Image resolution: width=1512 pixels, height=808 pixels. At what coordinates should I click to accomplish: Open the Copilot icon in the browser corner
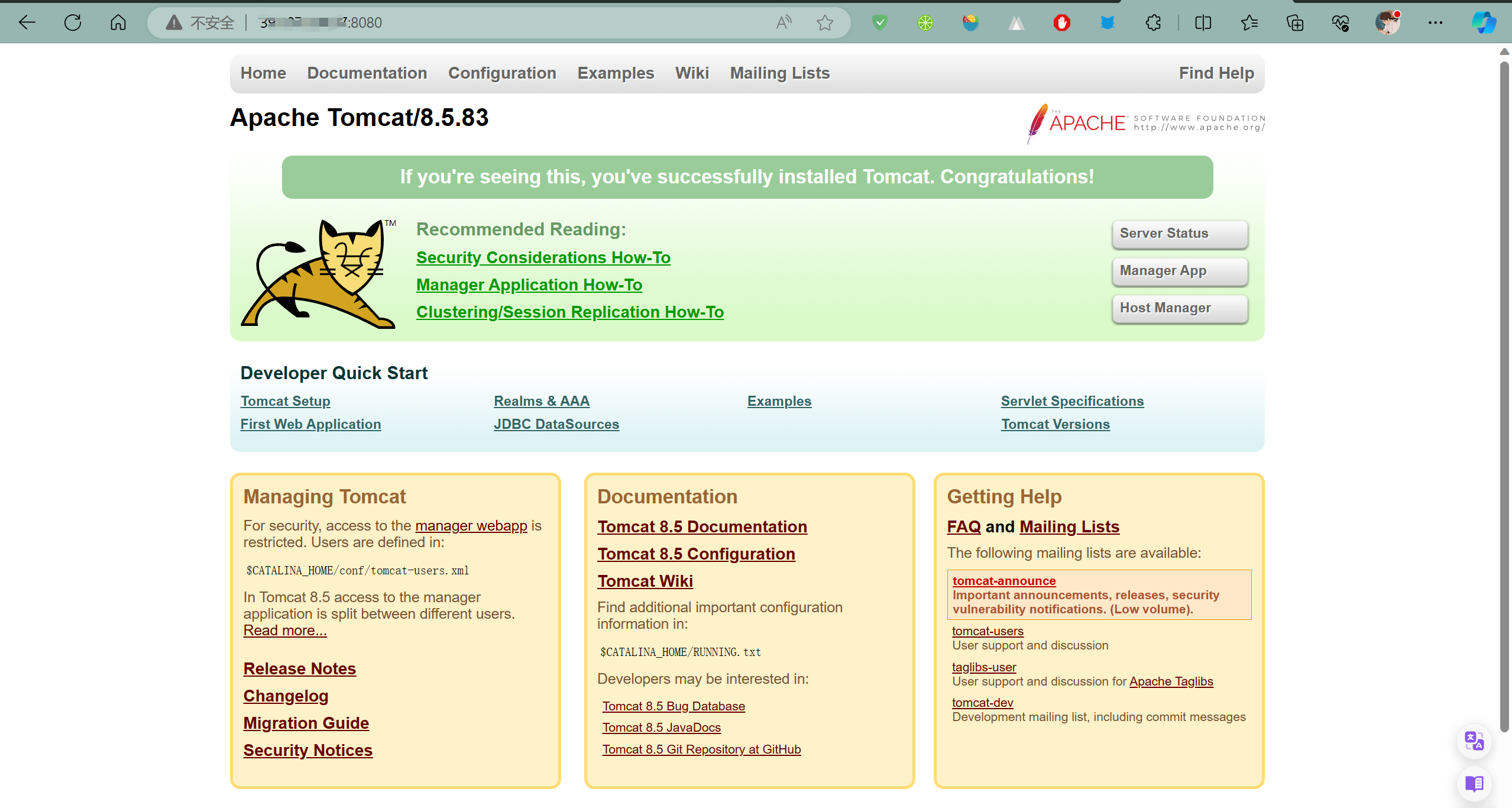coord(1484,23)
